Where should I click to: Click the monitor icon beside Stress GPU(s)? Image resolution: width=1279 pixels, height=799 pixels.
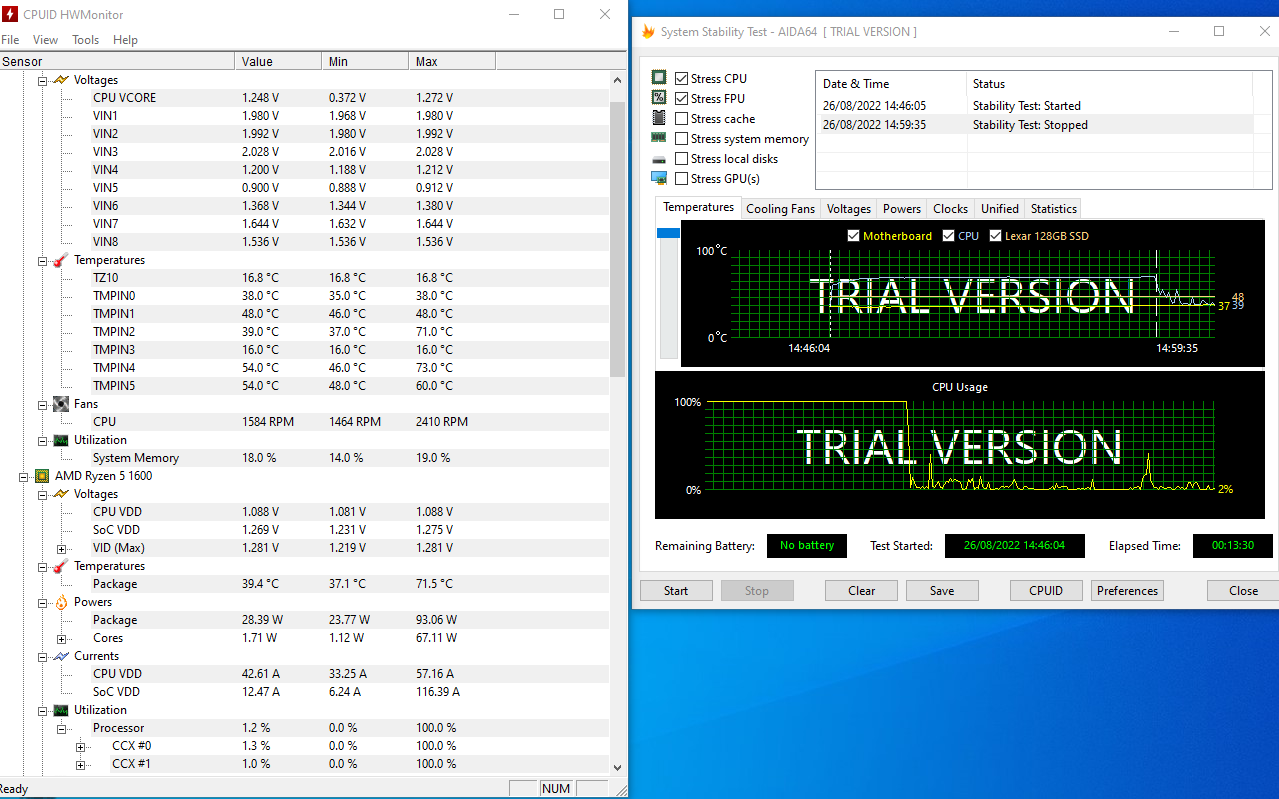pyautogui.click(x=659, y=178)
